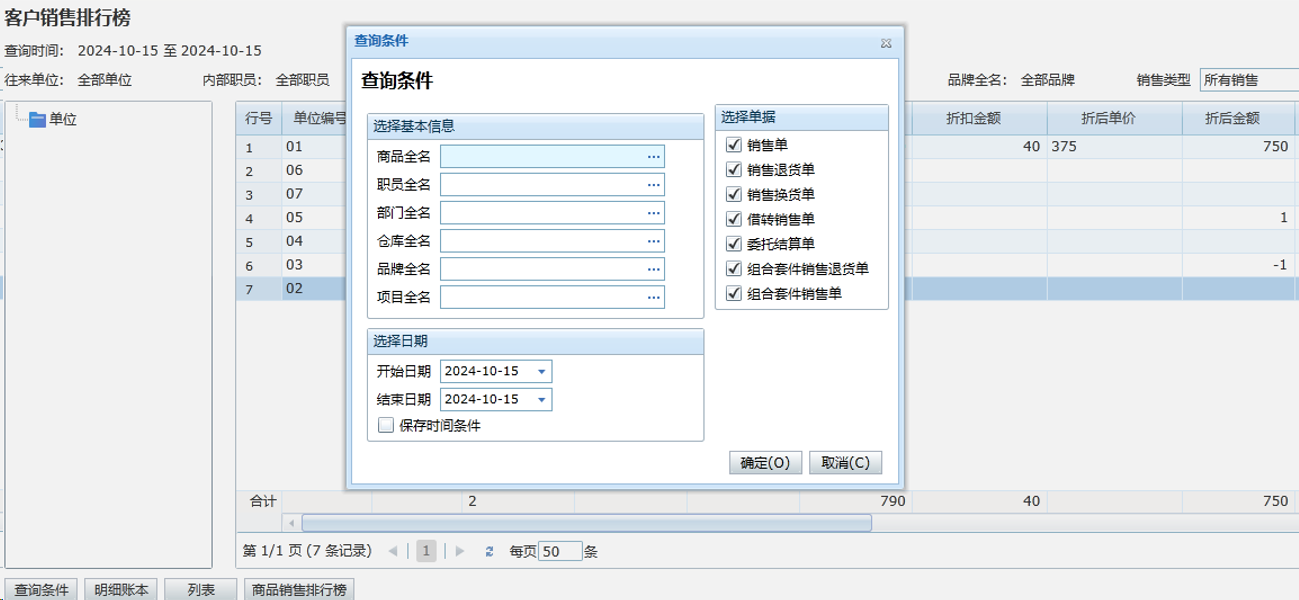
Task: Click ellipsis browse icon for 项目全名
Action: click(x=653, y=297)
